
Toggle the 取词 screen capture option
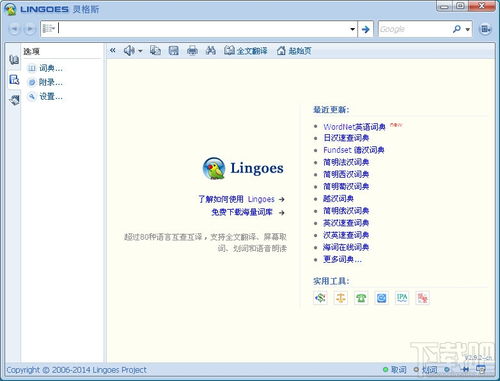pos(395,370)
